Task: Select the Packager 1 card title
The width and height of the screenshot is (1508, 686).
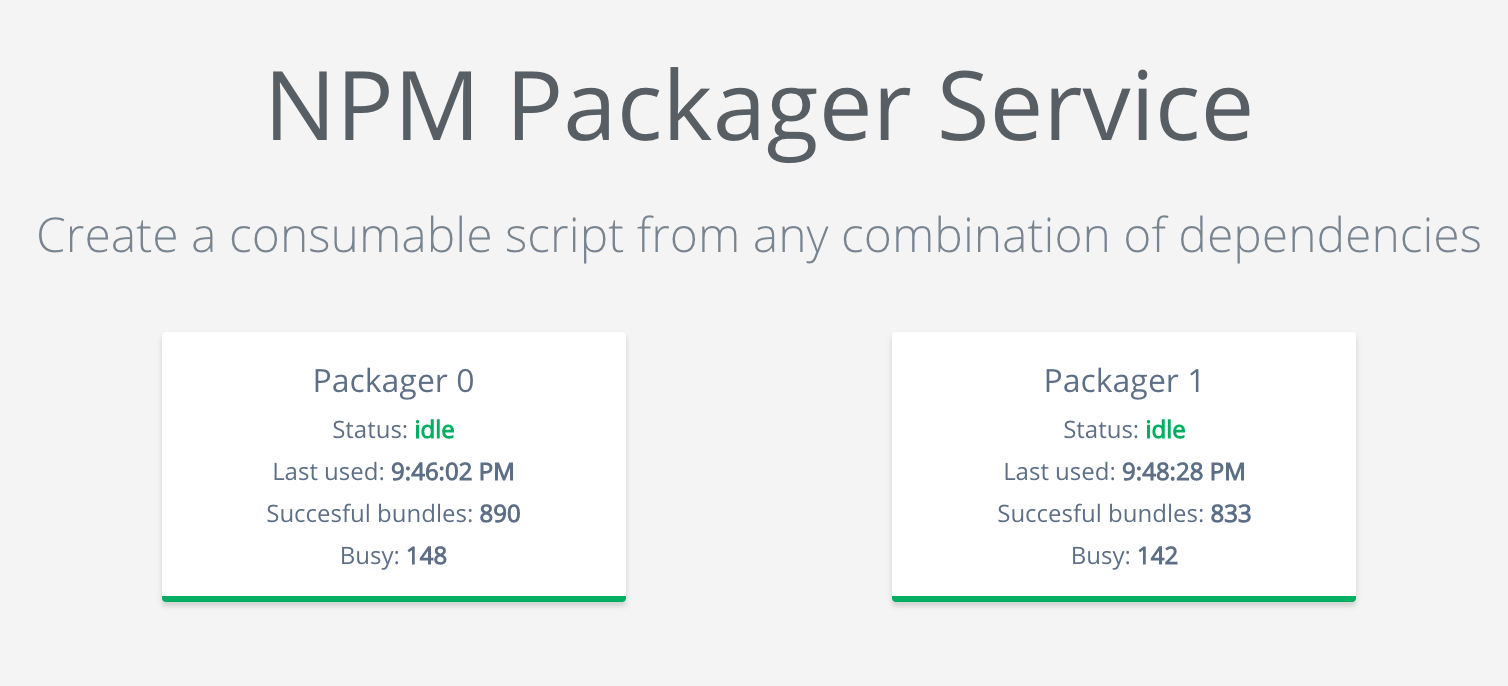Action: tap(1123, 381)
